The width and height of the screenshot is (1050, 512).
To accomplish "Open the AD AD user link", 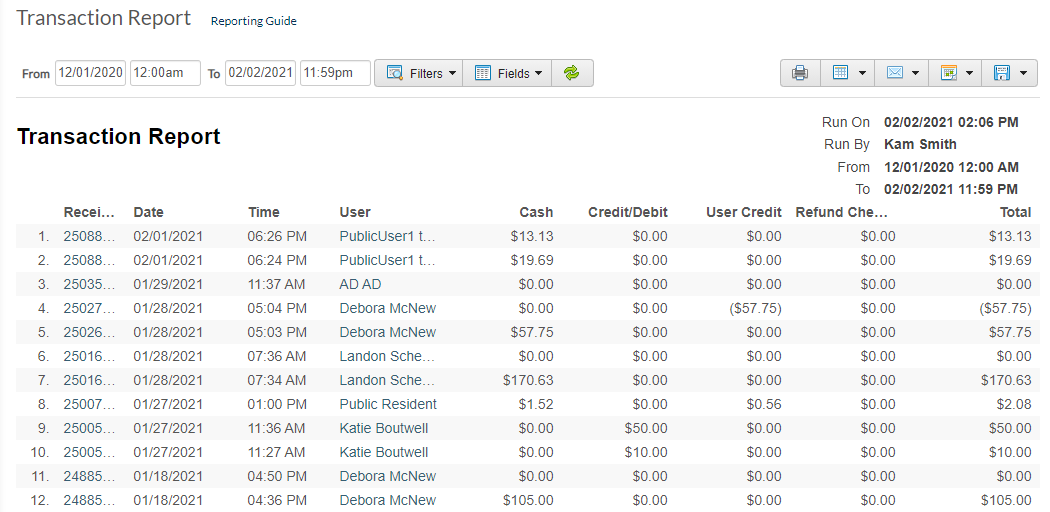I will pyautogui.click(x=360, y=284).
